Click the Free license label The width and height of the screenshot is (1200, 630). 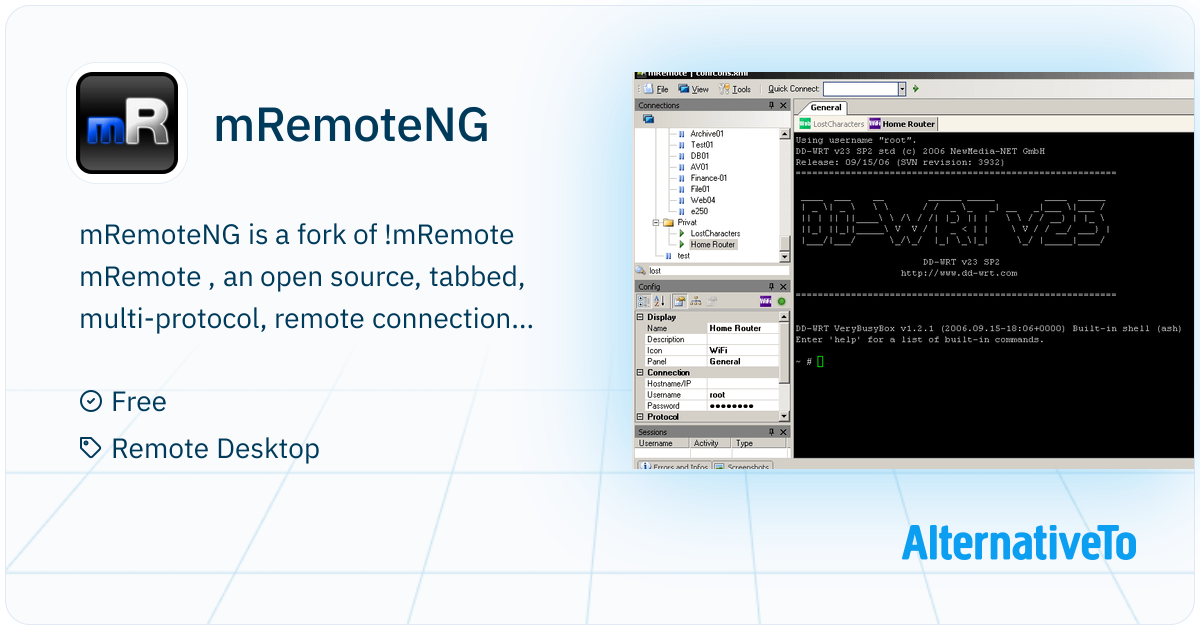pyautogui.click(x=123, y=402)
